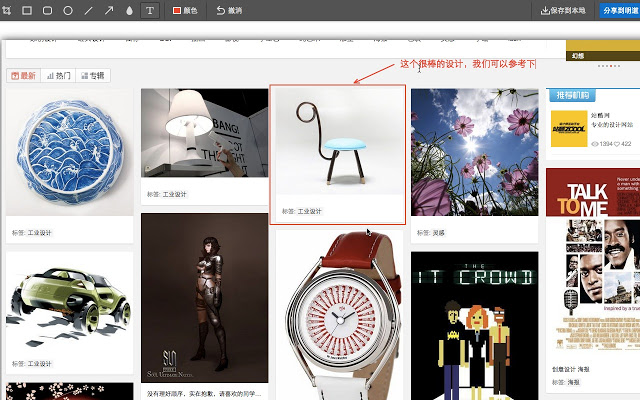
Task: Activate the straight line tool
Action: click(89, 10)
